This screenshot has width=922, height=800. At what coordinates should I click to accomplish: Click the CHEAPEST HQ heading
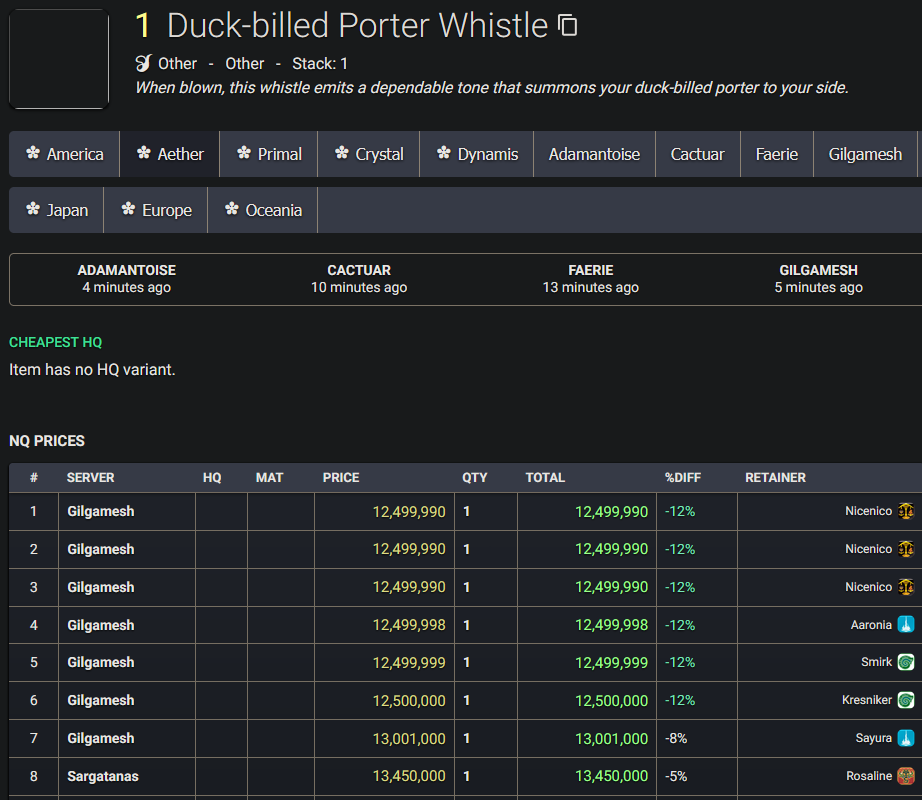(x=55, y=342)
